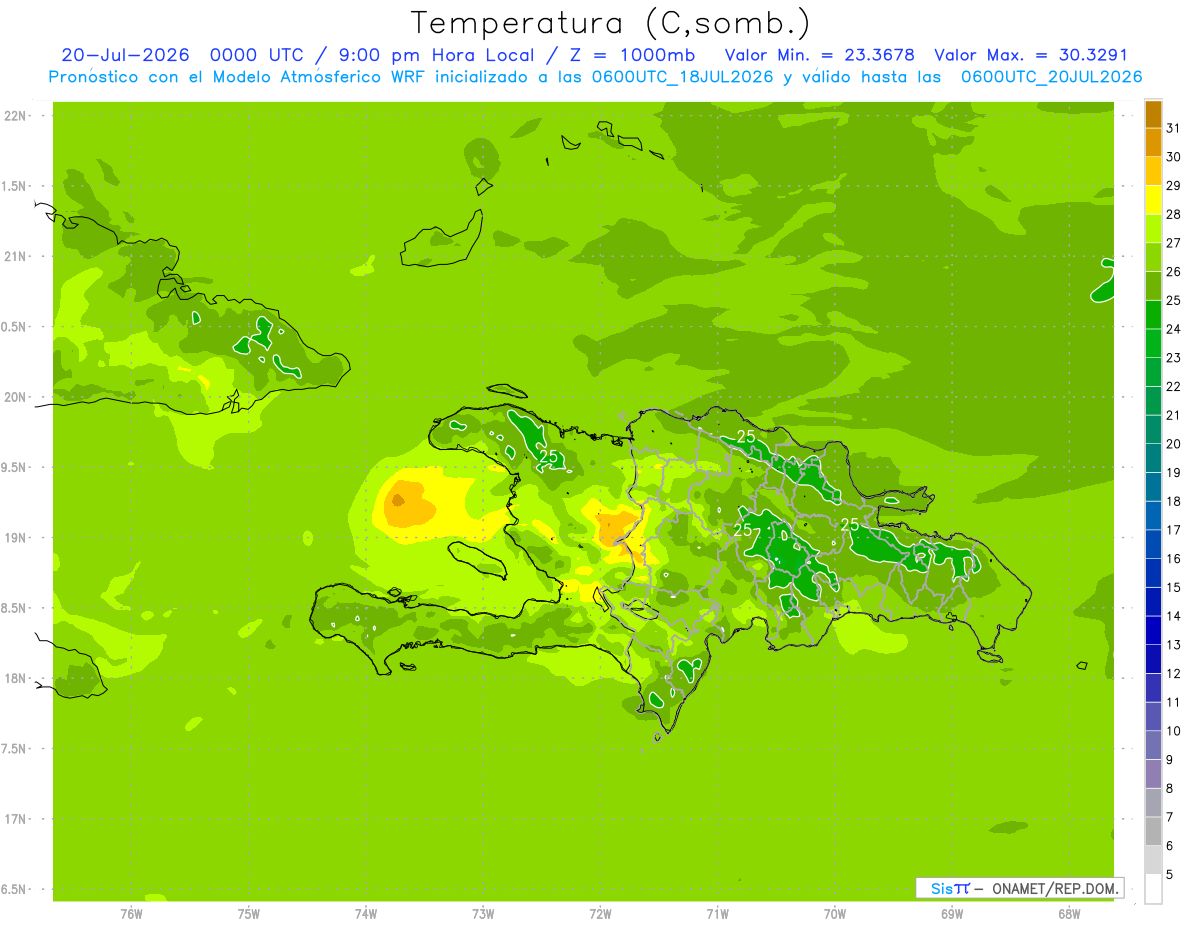The height and width of the screenshot is (927, 1200).
Task: Click the 21N latitude axis label
Action: coord(15,256)
